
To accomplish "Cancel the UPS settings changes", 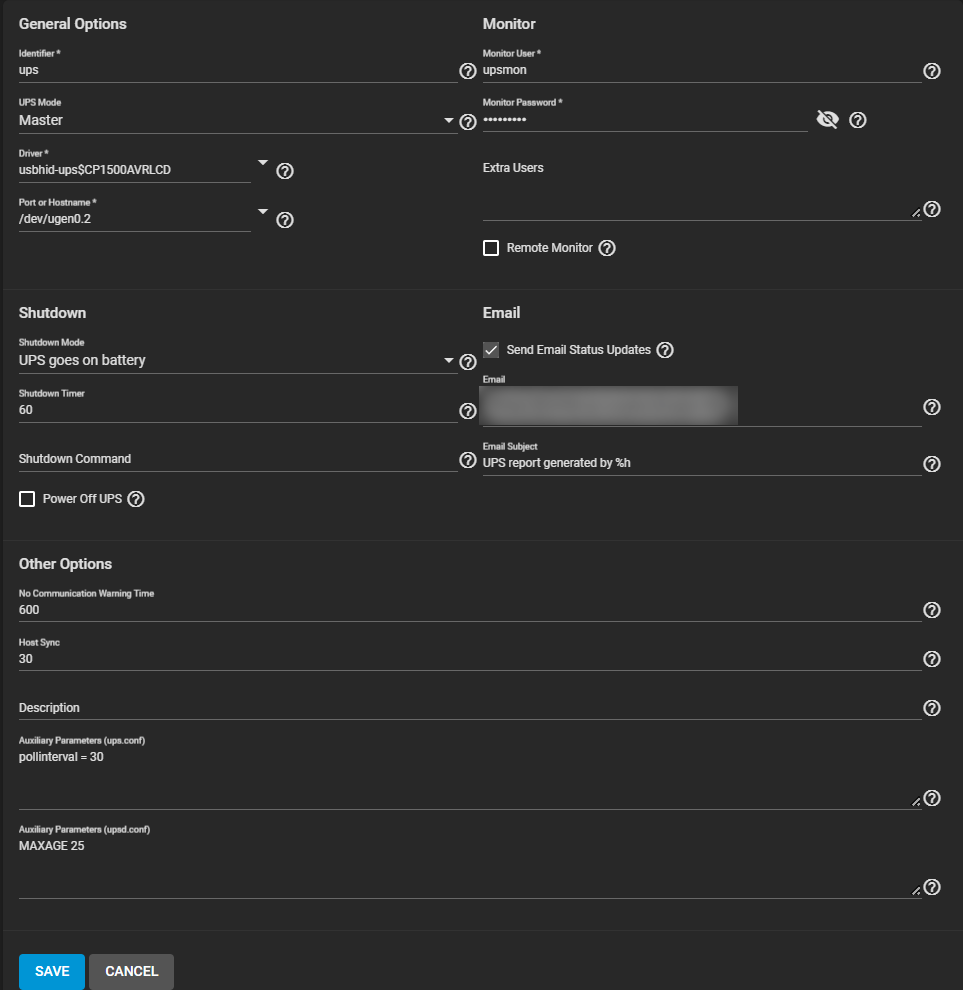I will 131,971.
